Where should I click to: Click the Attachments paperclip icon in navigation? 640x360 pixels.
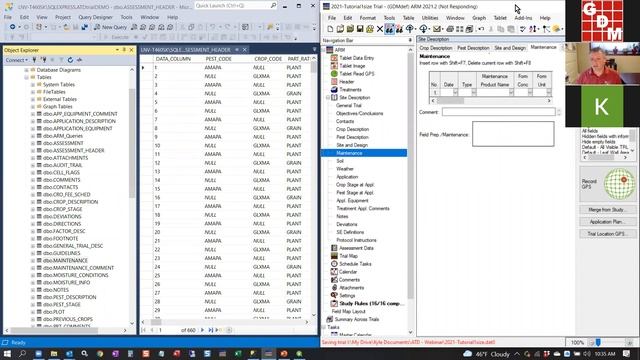coord(334,287)
